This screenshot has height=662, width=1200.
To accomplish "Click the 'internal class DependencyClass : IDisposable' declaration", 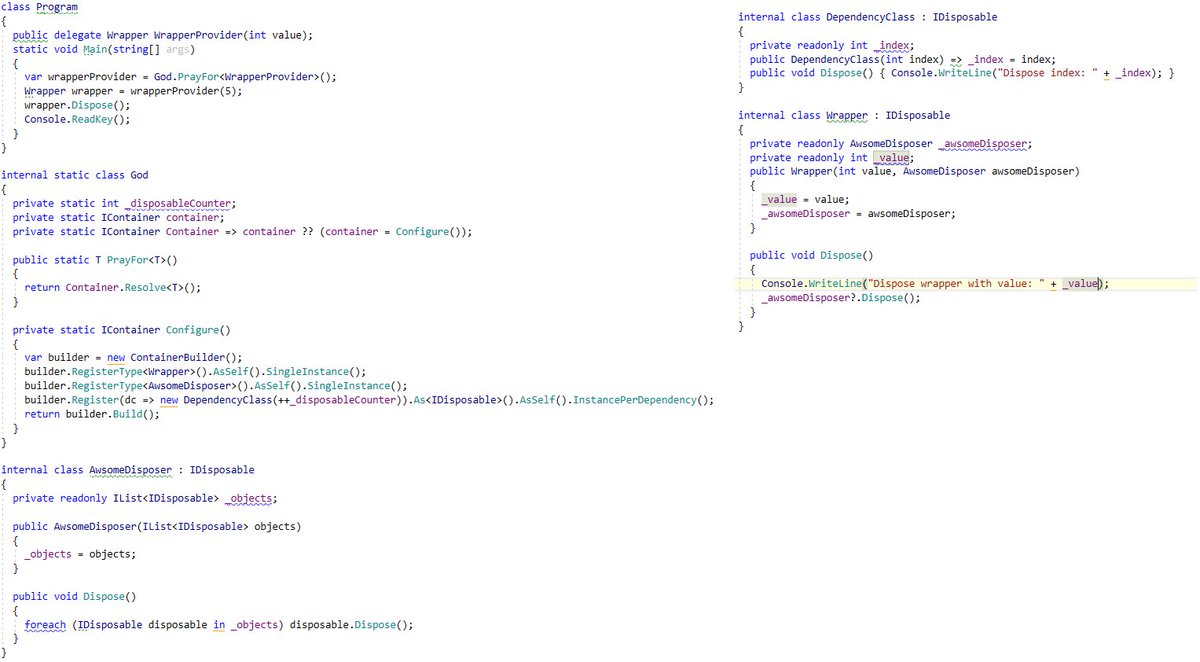I will pos(867,17).
